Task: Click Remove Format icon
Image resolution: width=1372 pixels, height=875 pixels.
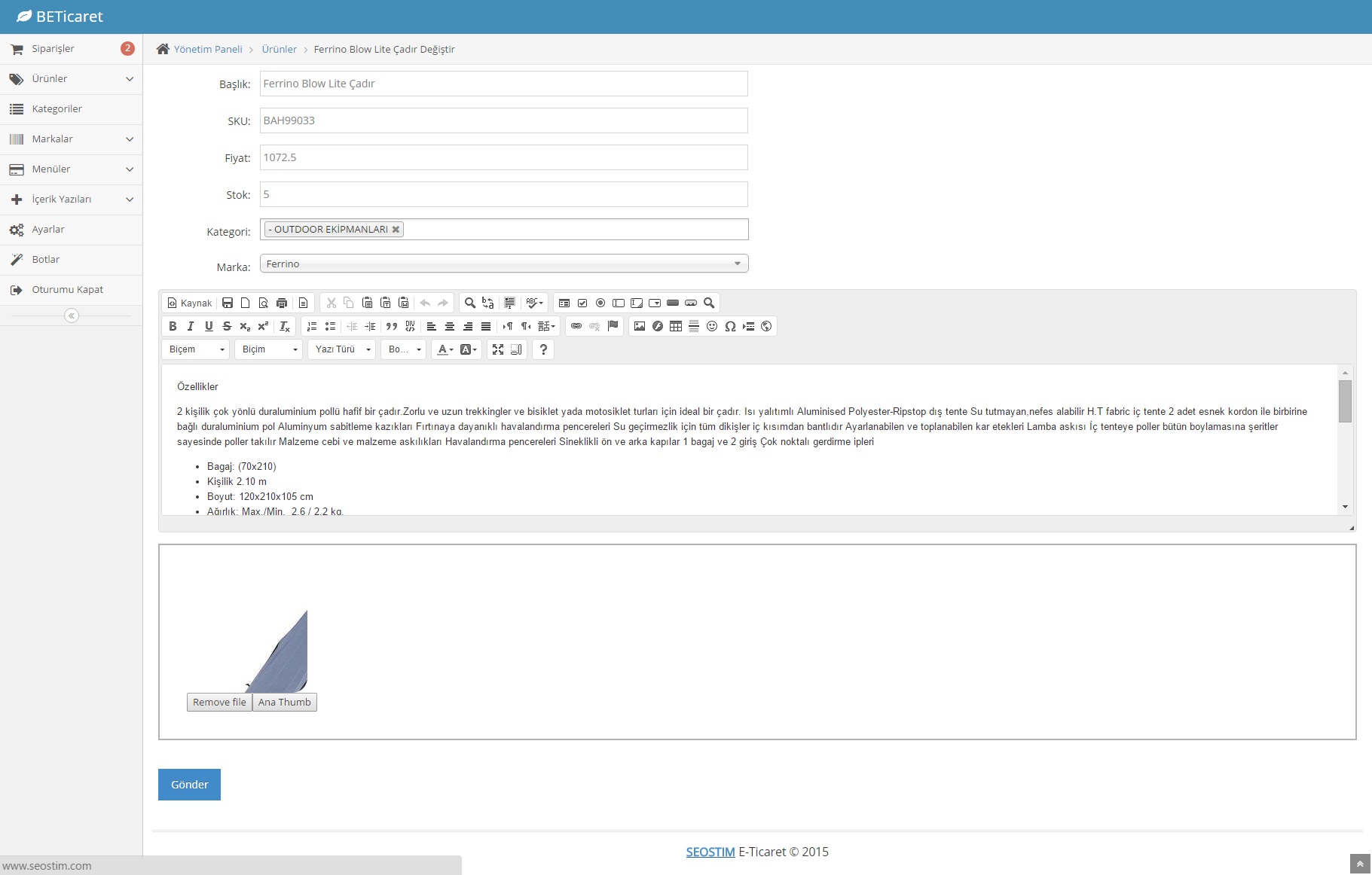Action: click(285, 326)
